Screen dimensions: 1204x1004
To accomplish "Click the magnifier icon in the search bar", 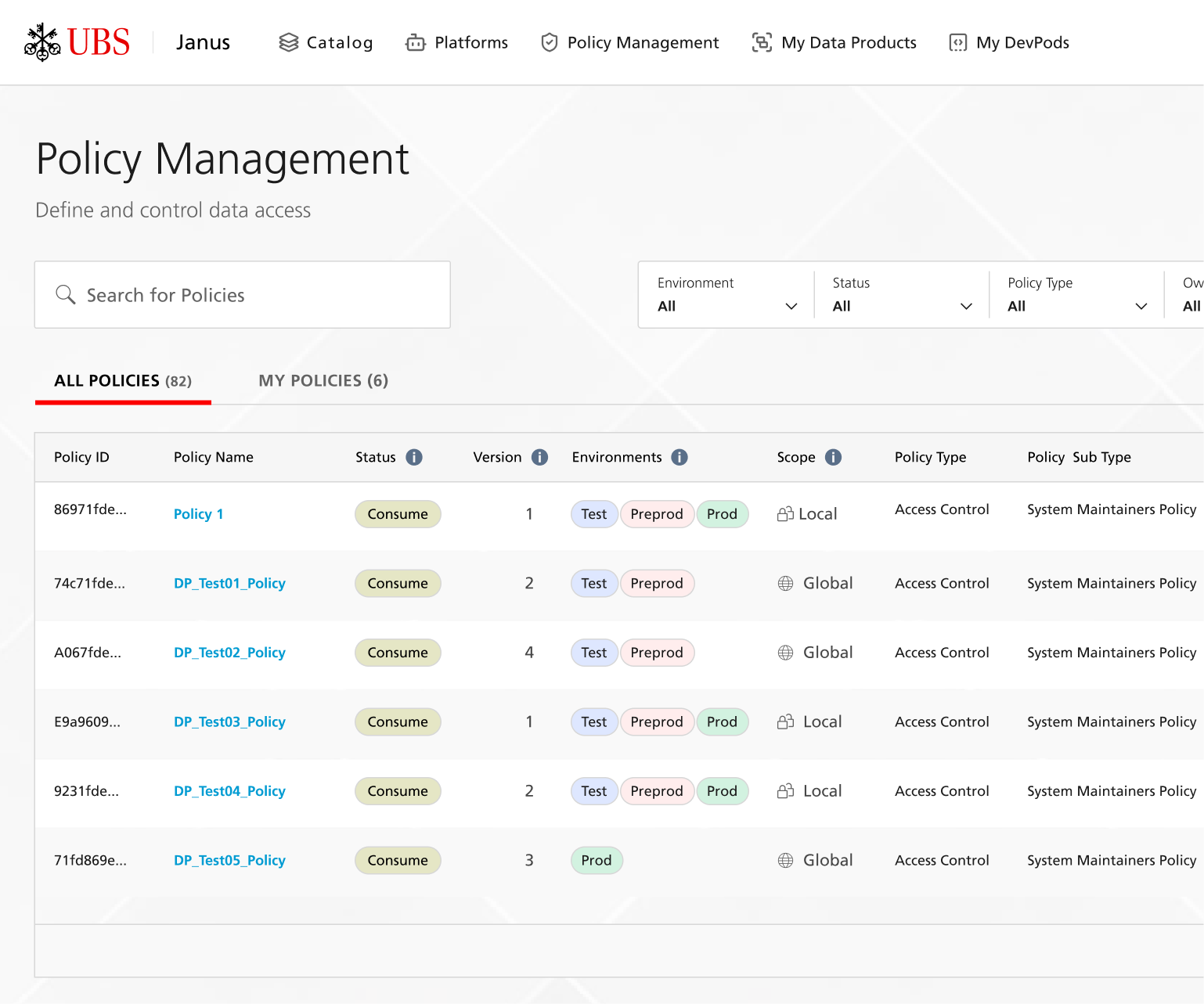I will (66, 295).
